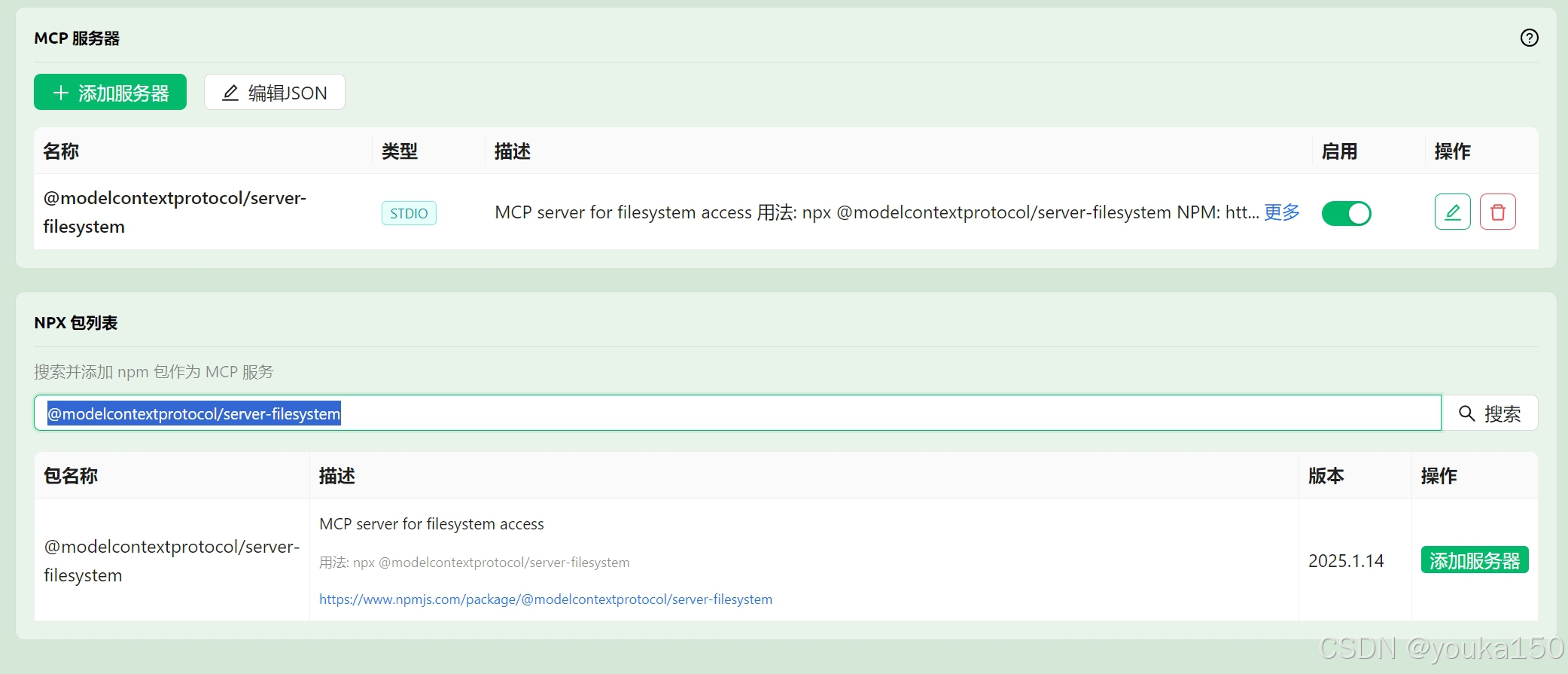Click the @modelcontextprotocol/server-filesystem name in MCP server table
Image resolution: width=1568 pixels, height=674 pixels.
point(175,212)
